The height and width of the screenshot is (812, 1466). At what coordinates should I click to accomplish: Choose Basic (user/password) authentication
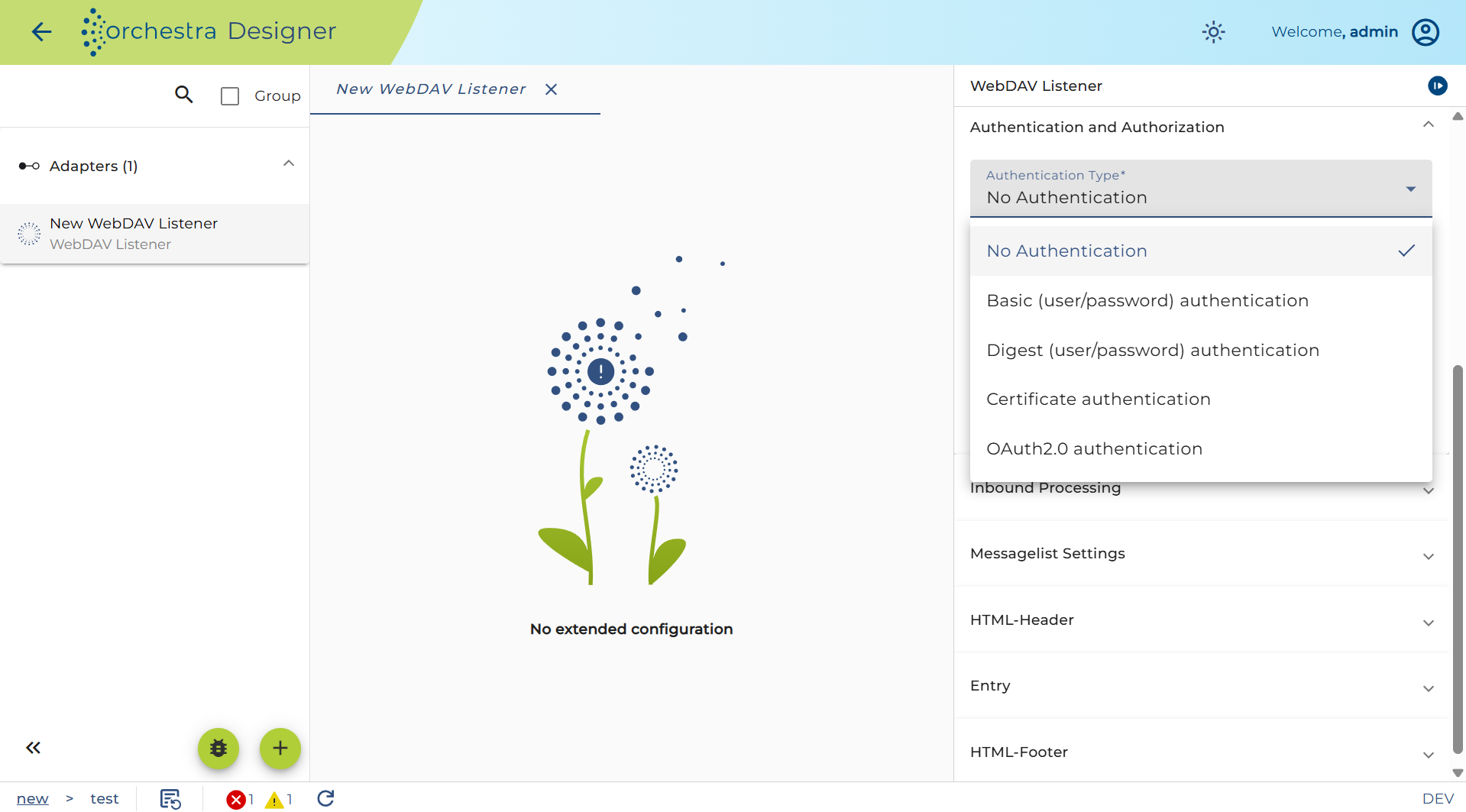(1201, 300)
